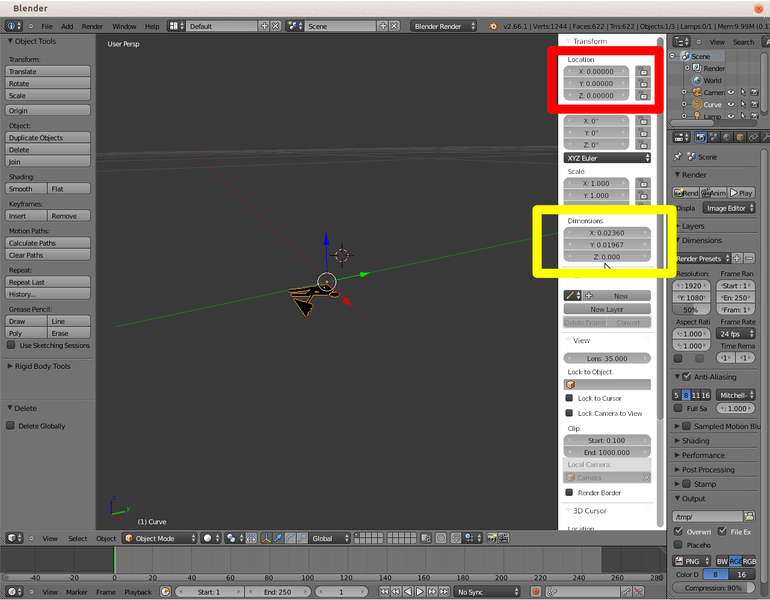
Task: Enable the Lock to Cursor checkbox
Action: point(569,398)
